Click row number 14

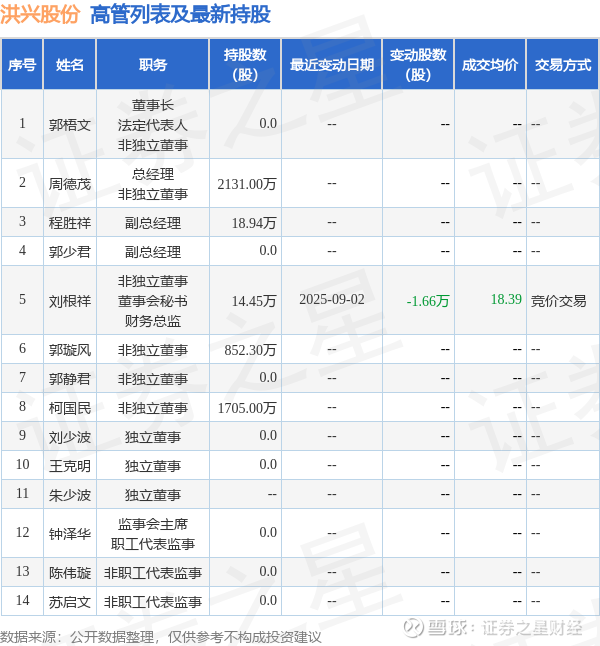(x=22, y=600)
